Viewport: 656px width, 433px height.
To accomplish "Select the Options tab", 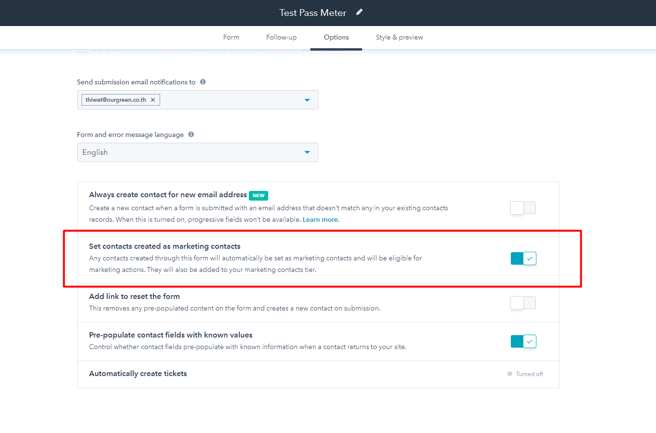I will pyautogui.click(x=336, y=37).
